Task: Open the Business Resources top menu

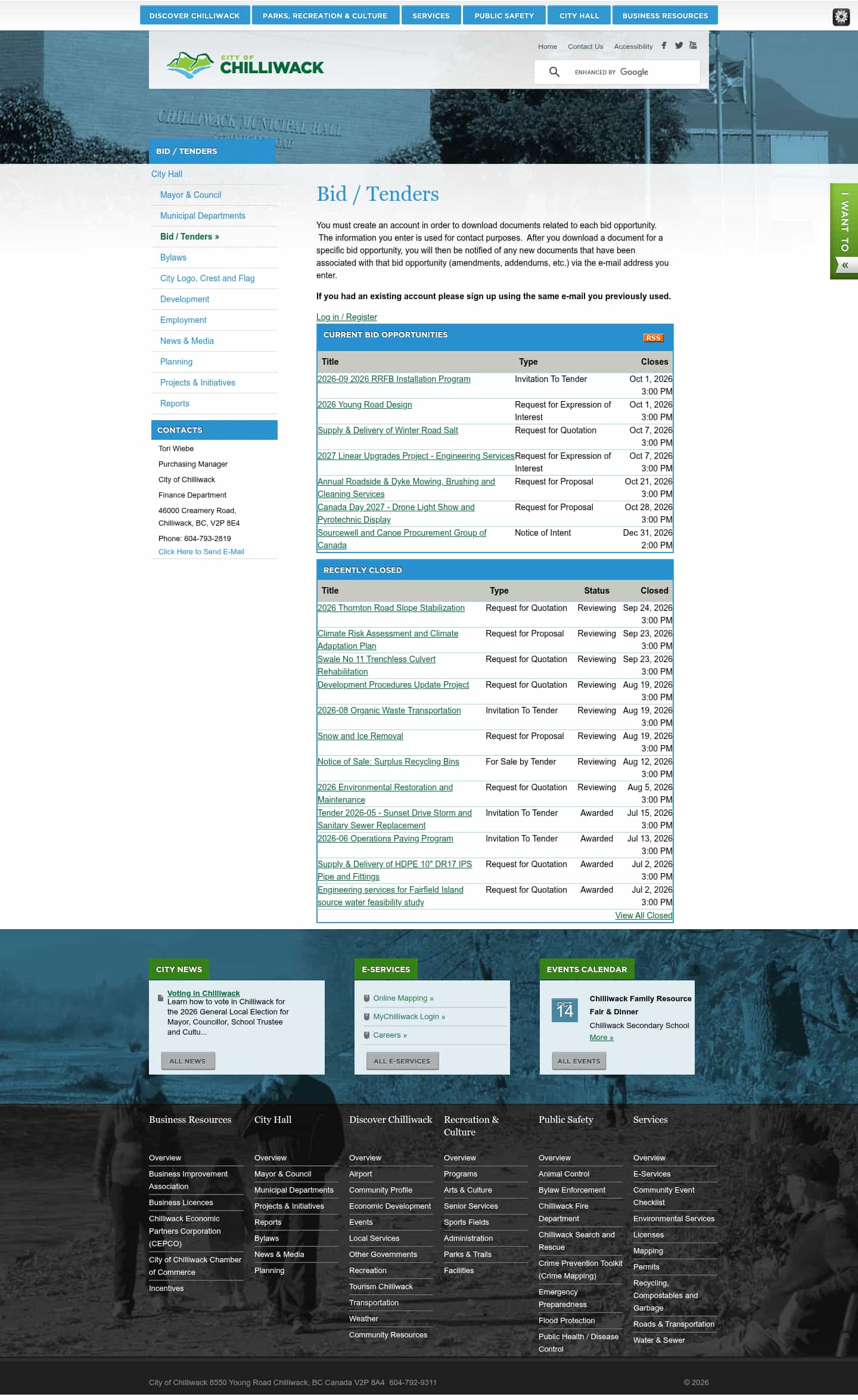Action: coord(665,15)
